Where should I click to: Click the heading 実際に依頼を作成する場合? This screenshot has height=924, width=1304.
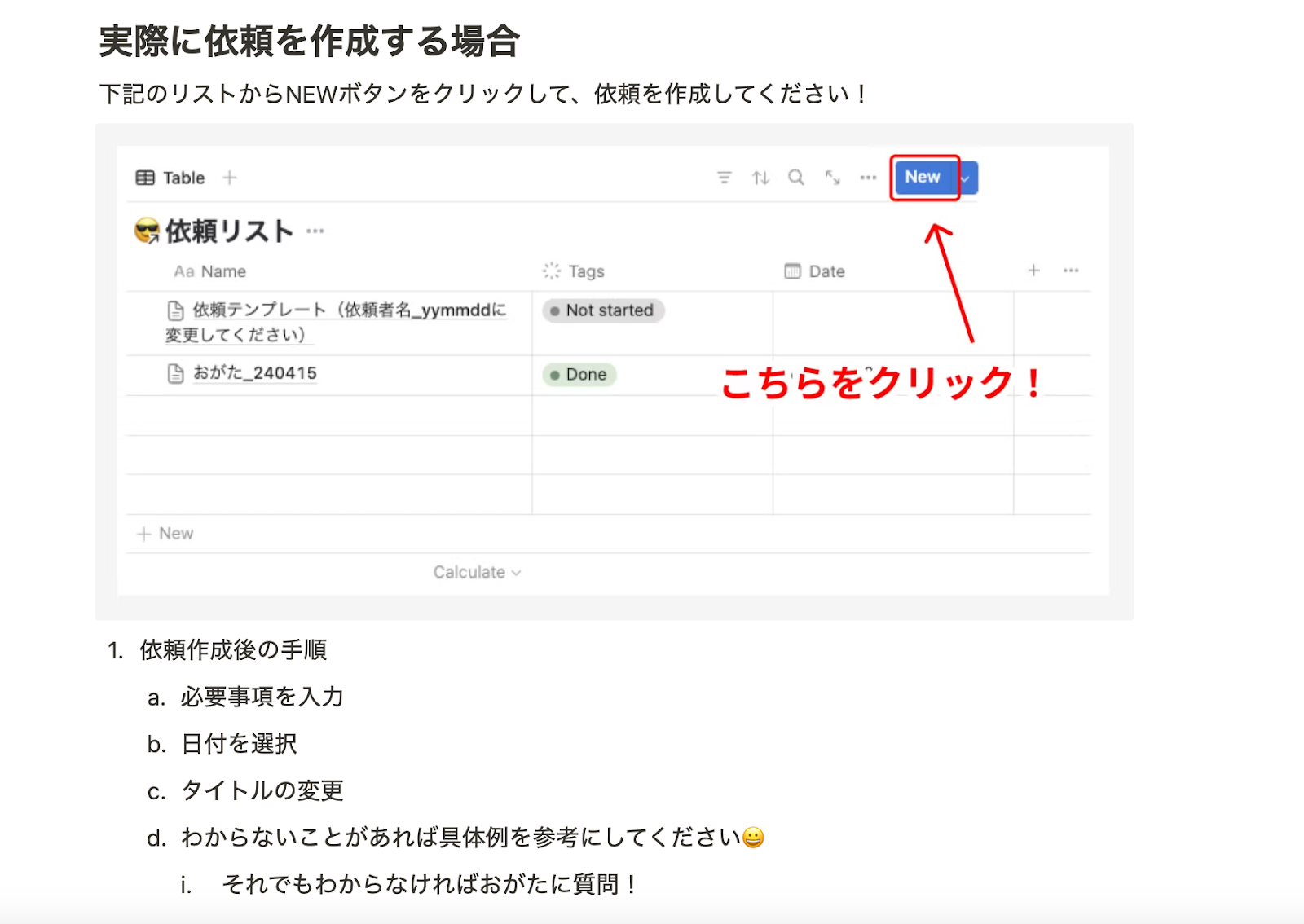point(309,42)
